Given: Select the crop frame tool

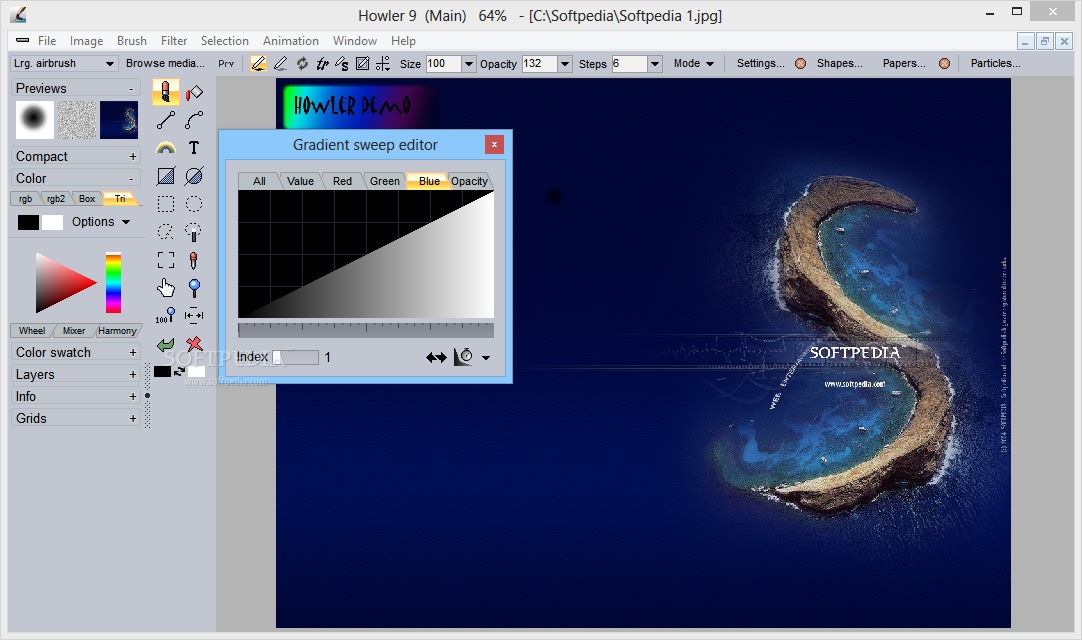Looking at the screenshot, I should coord(166,260).
